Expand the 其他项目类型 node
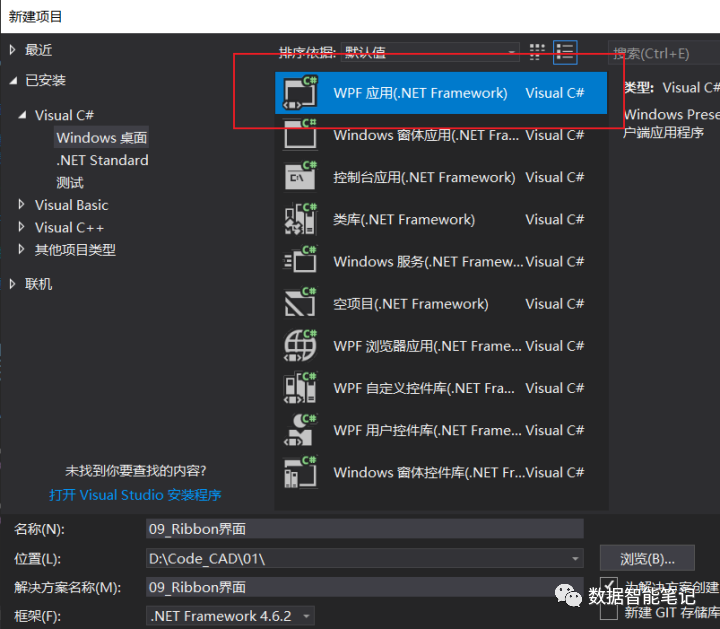The image size is (720, 629). [x=21, y=249]
